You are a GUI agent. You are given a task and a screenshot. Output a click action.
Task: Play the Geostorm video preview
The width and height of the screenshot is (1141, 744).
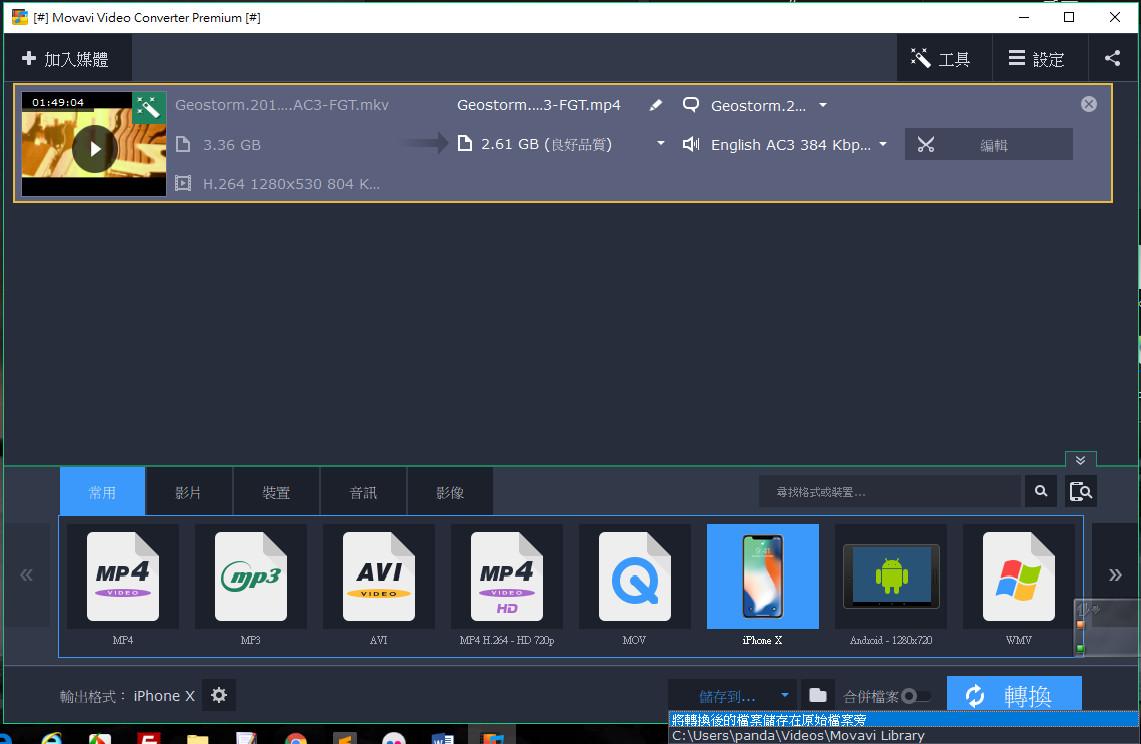pyautogui.click(x=95, y=149)
